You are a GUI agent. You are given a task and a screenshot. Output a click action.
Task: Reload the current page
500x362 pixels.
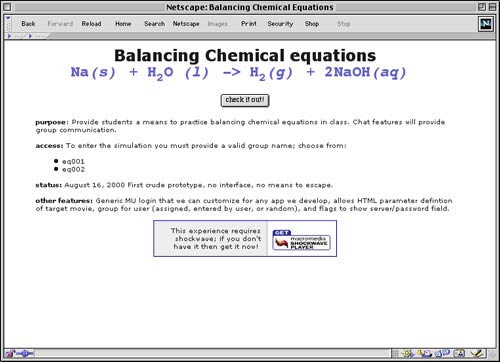[x=91, y=24]
